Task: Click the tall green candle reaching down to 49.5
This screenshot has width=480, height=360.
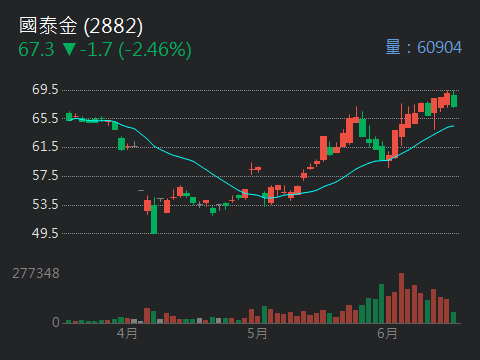Action: coord(154,215)
